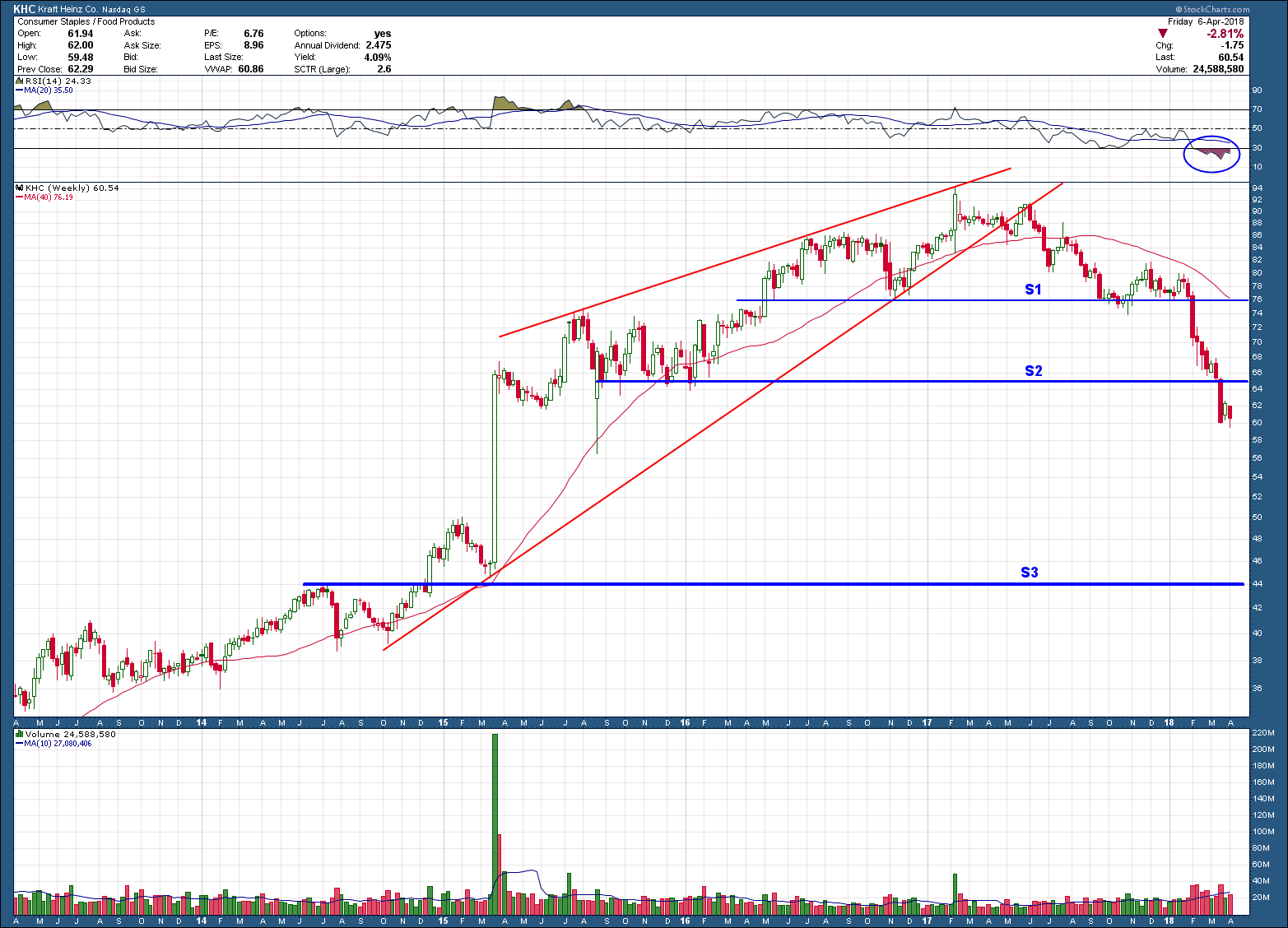Screen dimensions: 1288x928
Task: Click the volume bars icon beside Volume legend
Action: pyautogui.click(x=20, y=734)
